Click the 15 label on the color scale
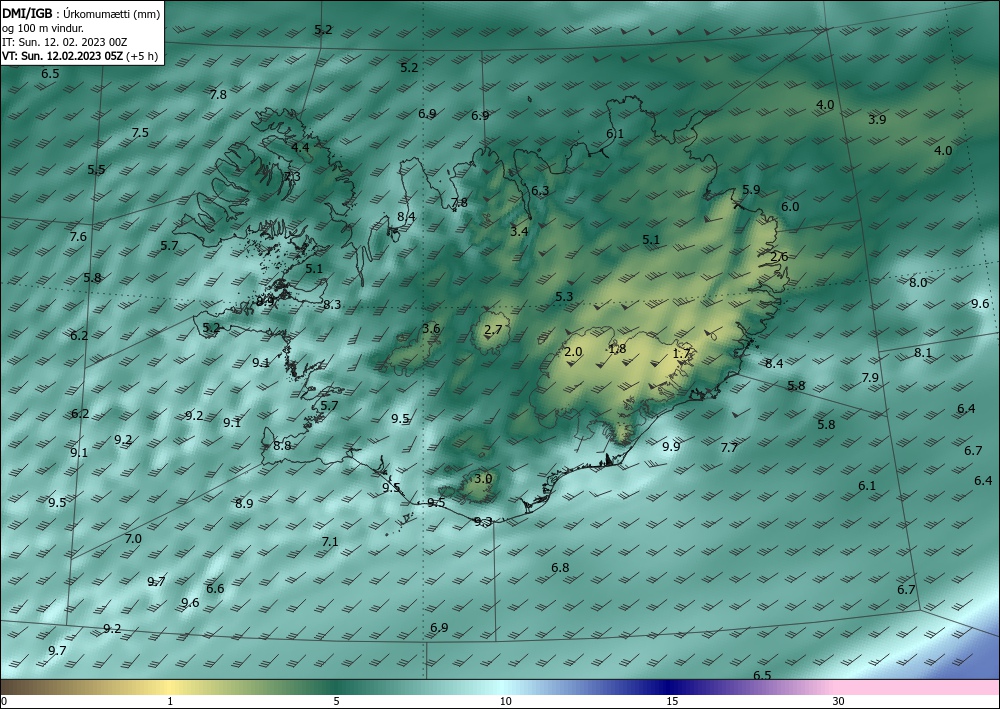Screen dimensions: 1000x709 (x=672, y=701)
